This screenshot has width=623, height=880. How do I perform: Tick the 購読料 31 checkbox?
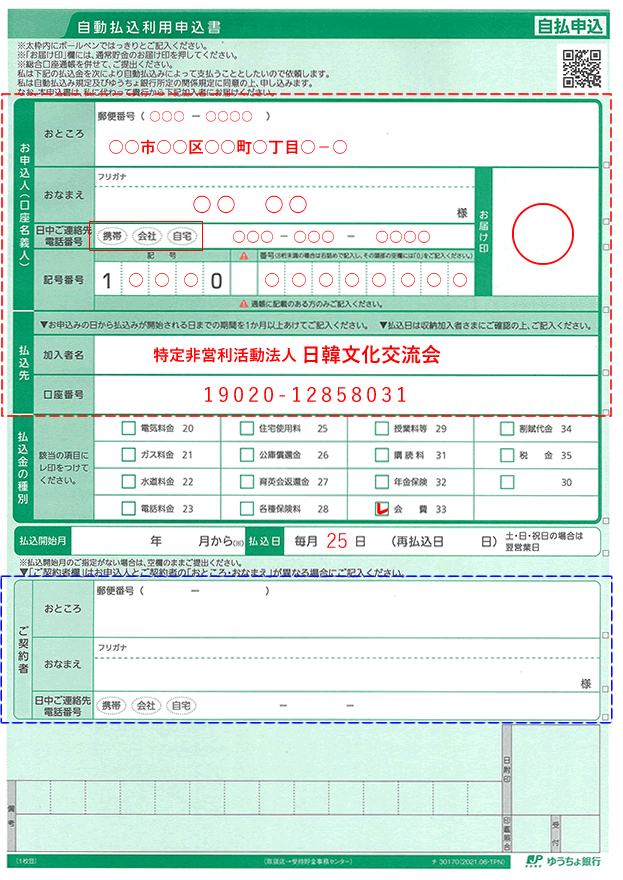tap(382, 455)
